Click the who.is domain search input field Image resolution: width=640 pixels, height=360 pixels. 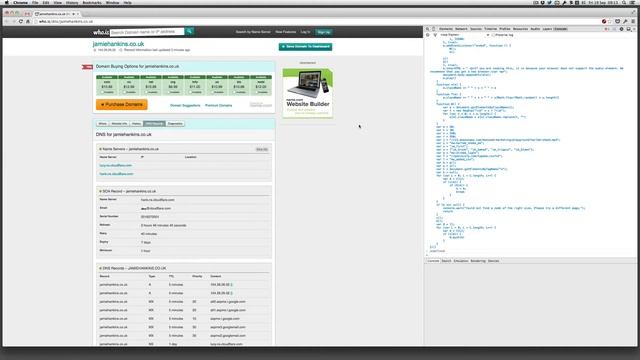(147, 31)
